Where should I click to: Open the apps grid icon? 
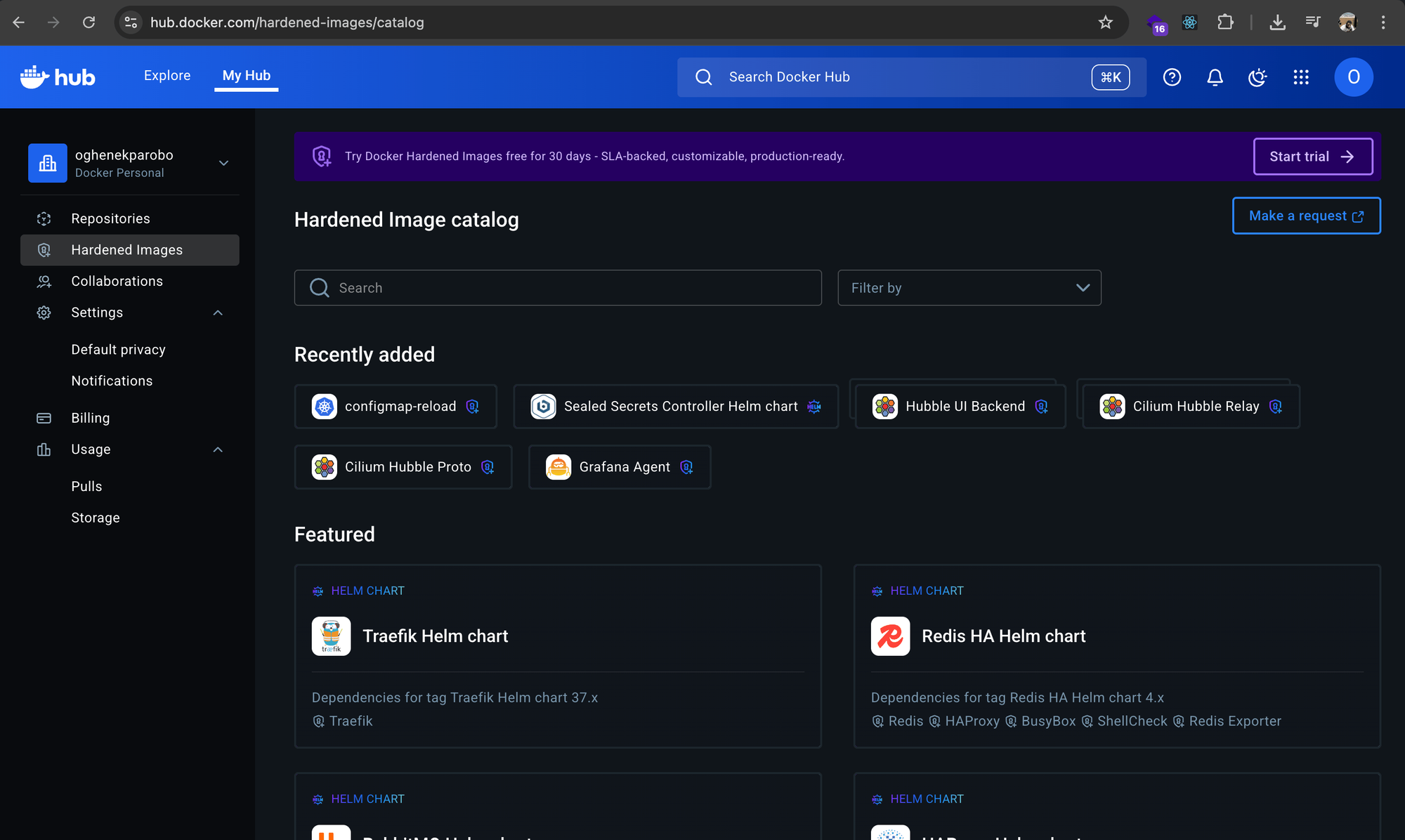(x=1301, y=77)
